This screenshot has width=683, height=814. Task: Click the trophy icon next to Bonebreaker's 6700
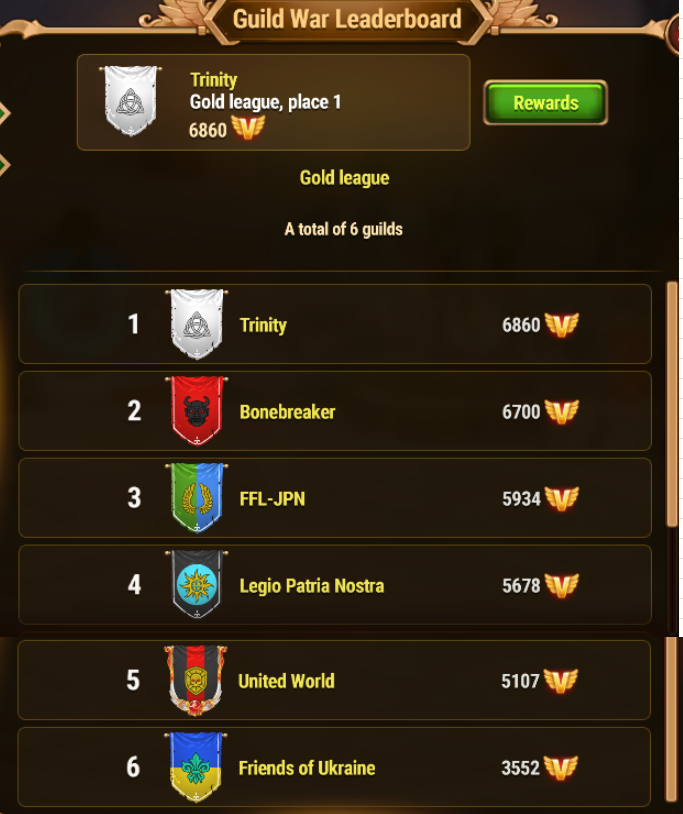coord(562,412)
